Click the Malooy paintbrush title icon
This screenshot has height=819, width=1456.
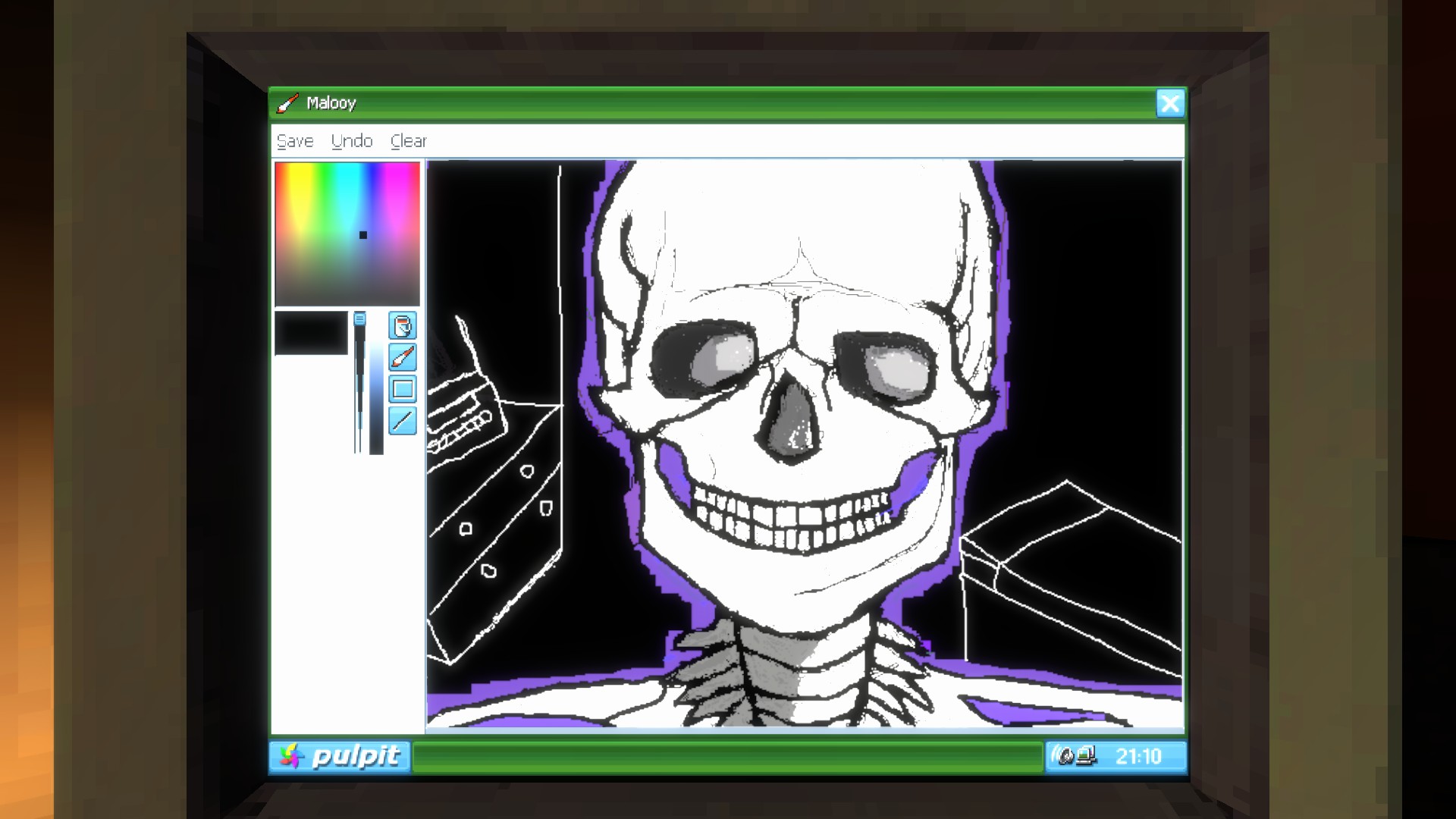point(287,103)
